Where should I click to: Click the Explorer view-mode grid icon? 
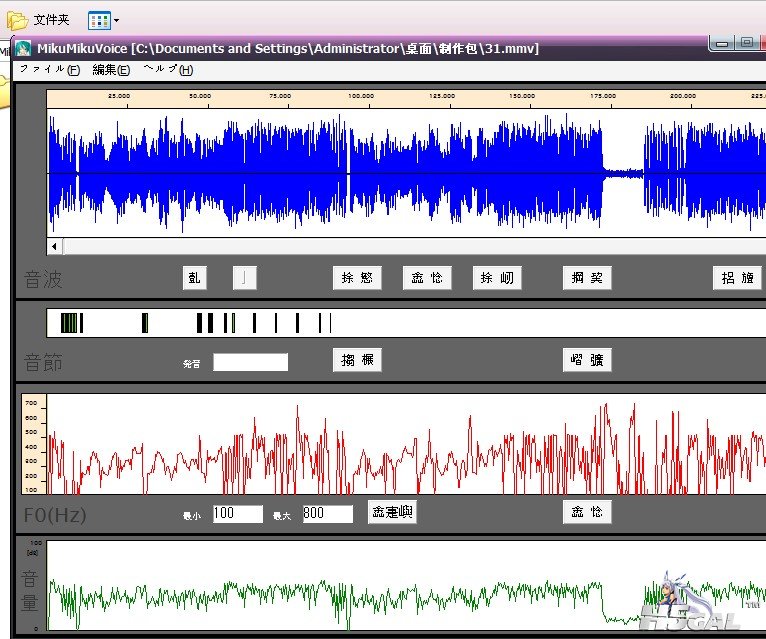click(99, 21)
